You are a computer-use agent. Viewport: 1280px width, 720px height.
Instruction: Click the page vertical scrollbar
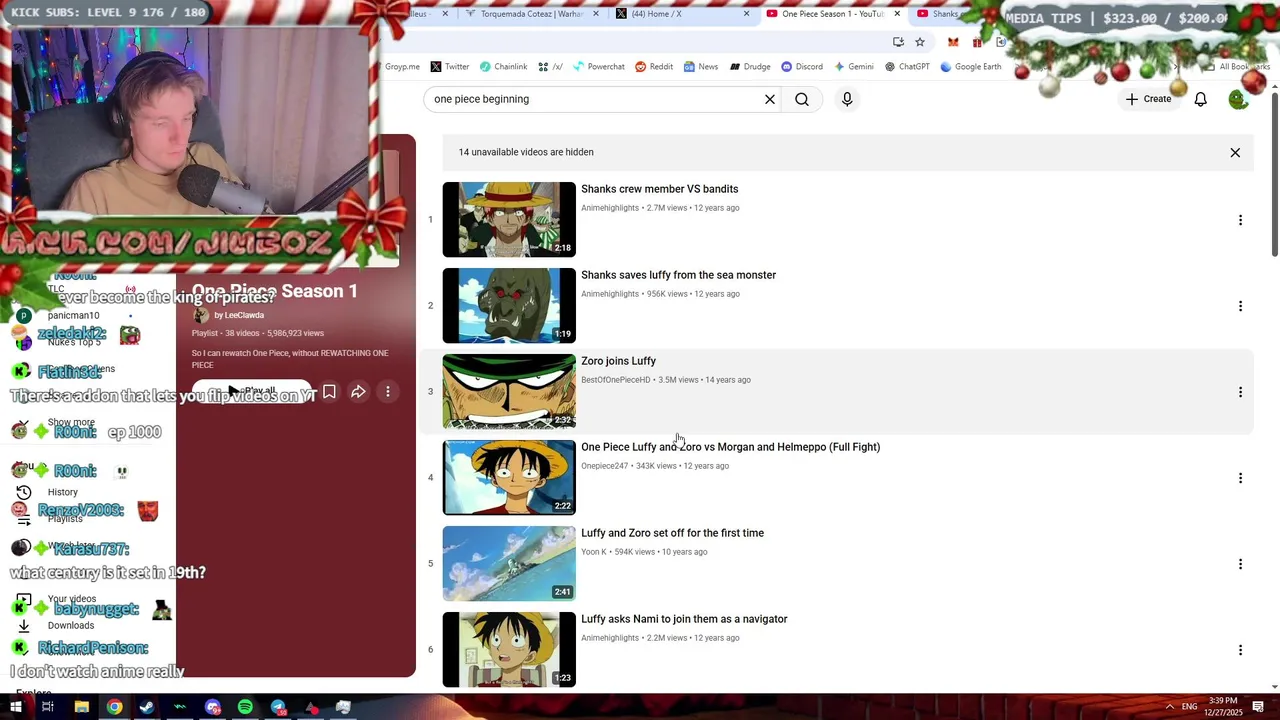pos(1274,175)
